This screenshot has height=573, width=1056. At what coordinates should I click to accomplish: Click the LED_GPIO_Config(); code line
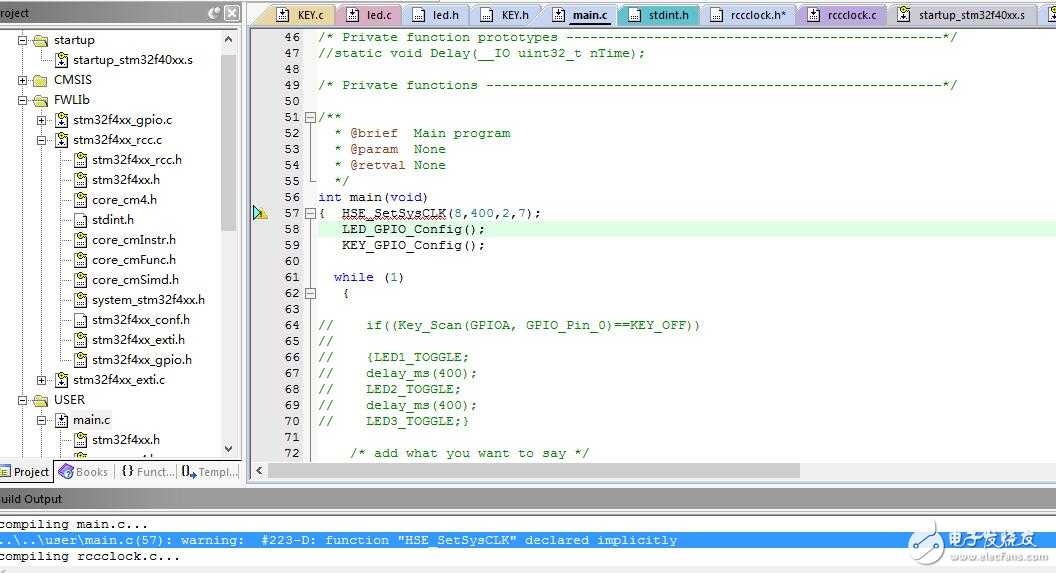(413, 230)
